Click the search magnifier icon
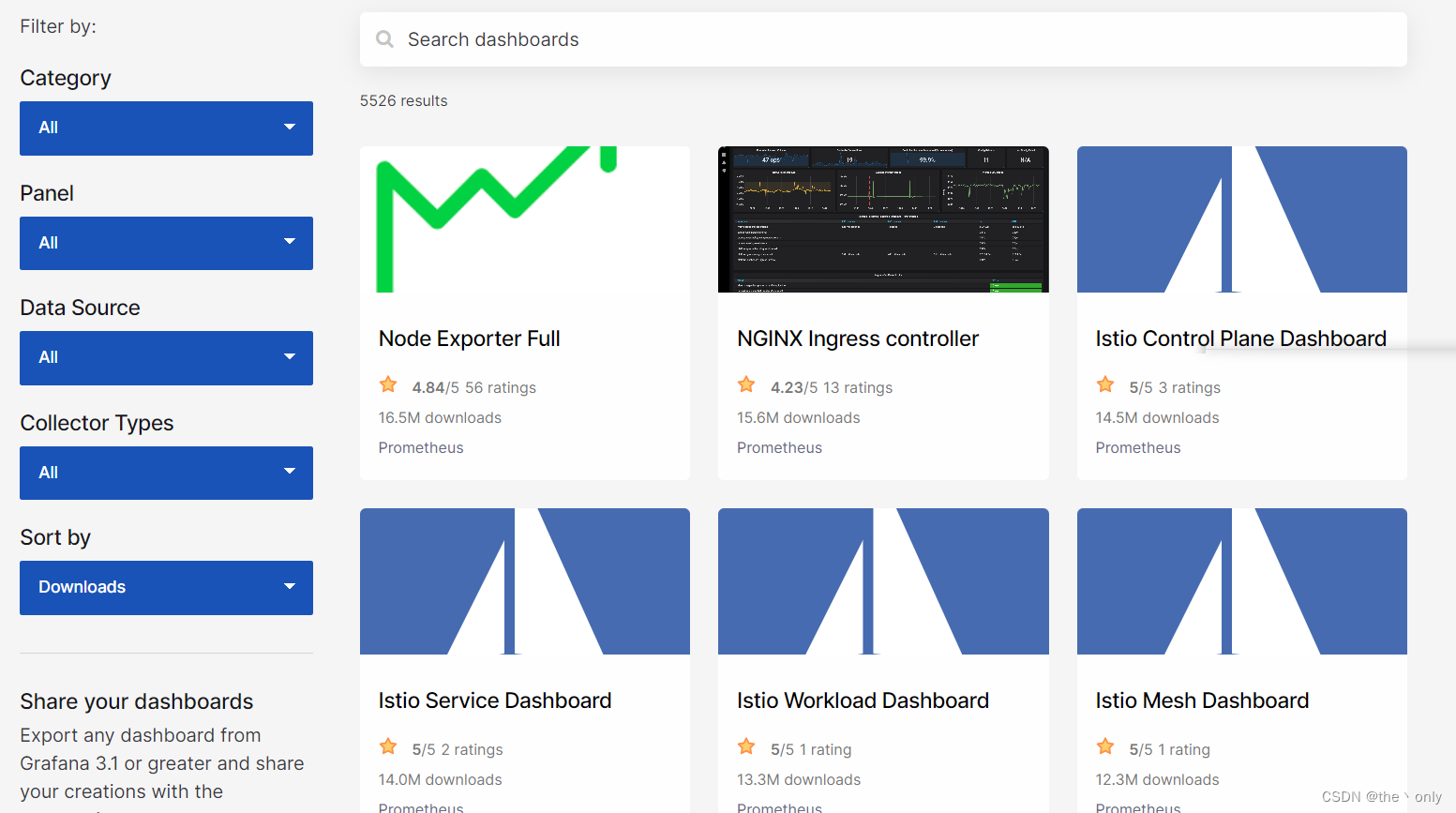This screenshot has height=813, width=1456. point(384,39)
